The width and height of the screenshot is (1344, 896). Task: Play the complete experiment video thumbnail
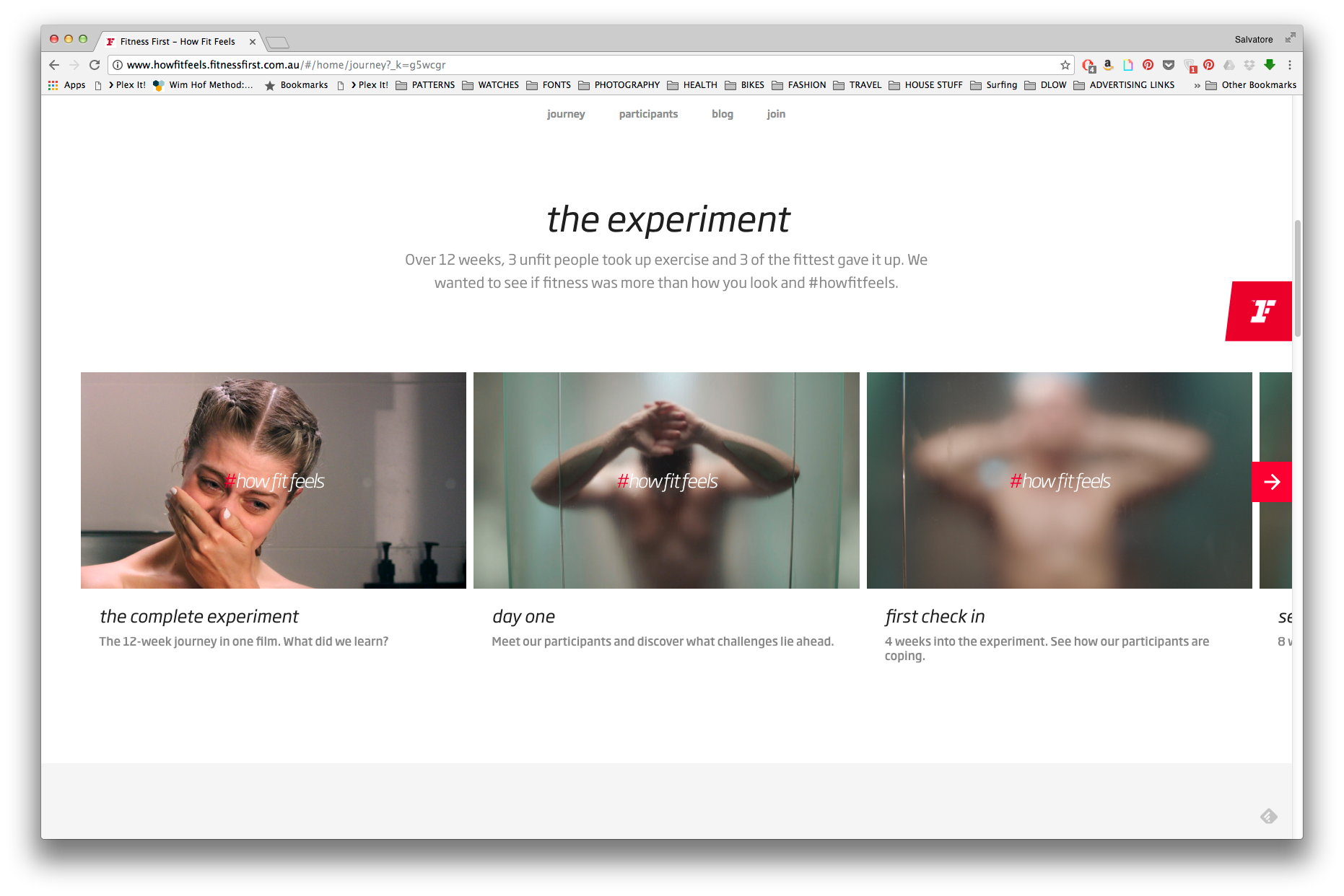point(274,480)
